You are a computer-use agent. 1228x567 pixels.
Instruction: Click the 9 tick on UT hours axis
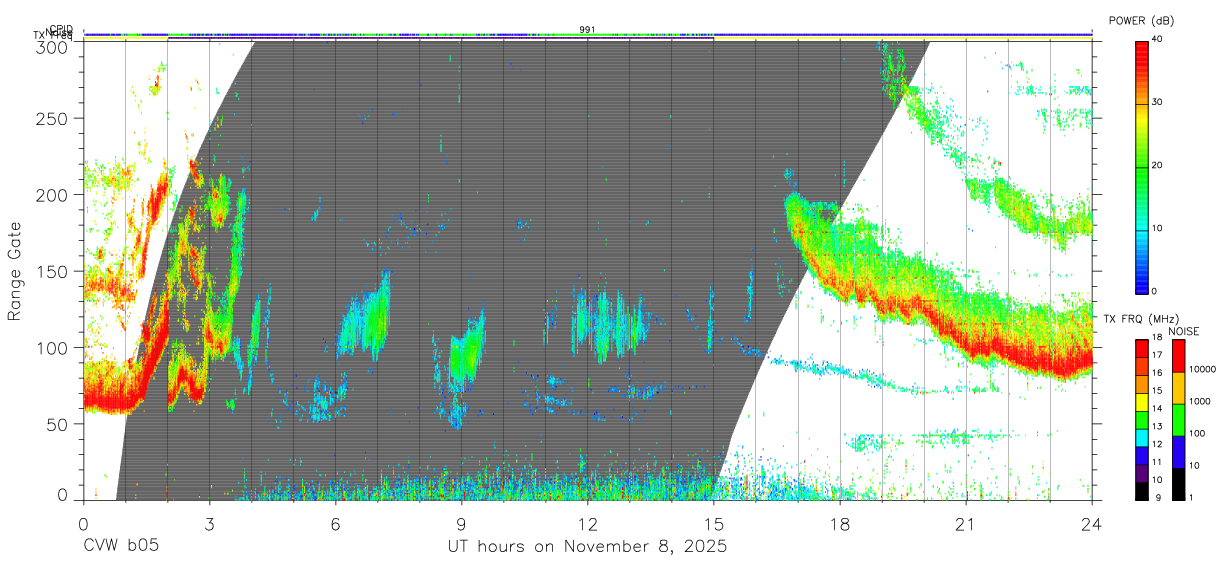[461, 522]
